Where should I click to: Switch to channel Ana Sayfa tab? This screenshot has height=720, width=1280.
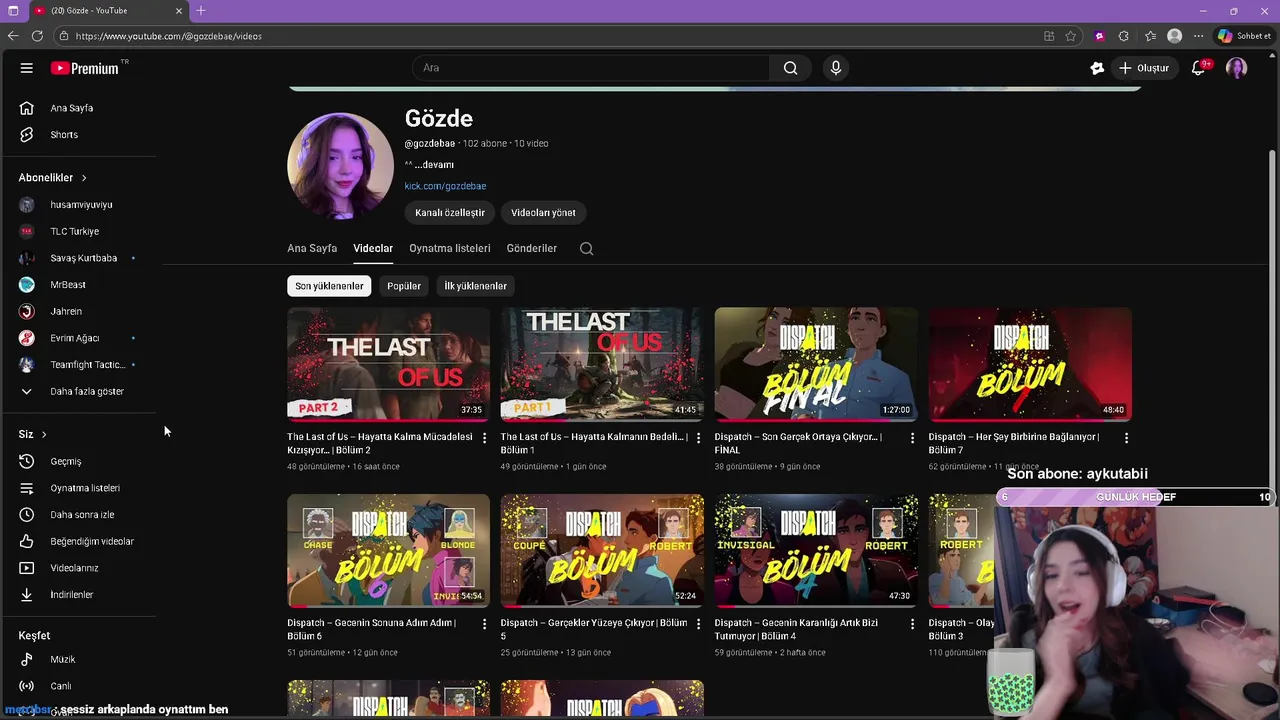[312, 248]
